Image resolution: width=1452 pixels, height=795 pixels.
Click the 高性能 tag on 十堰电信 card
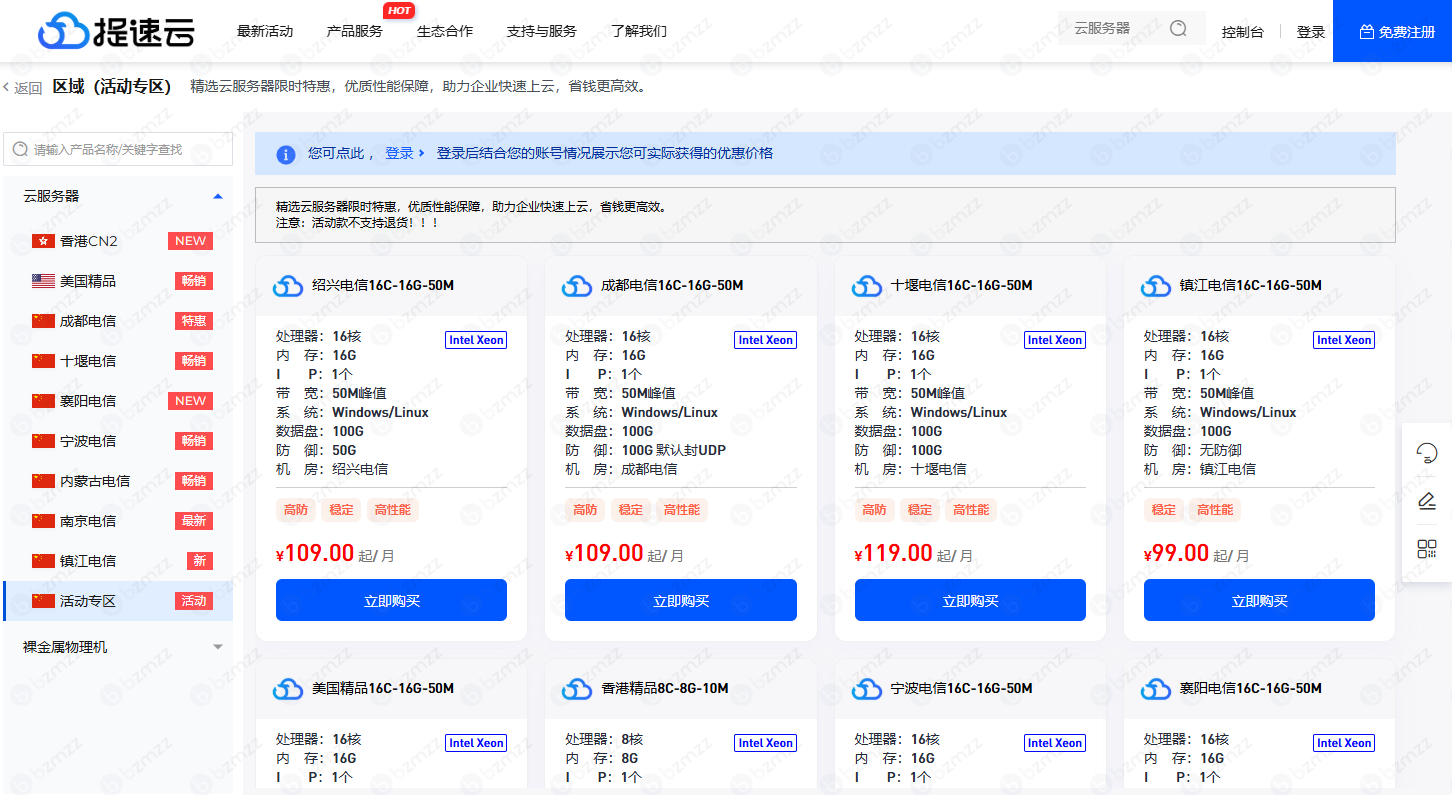(971, 510)
